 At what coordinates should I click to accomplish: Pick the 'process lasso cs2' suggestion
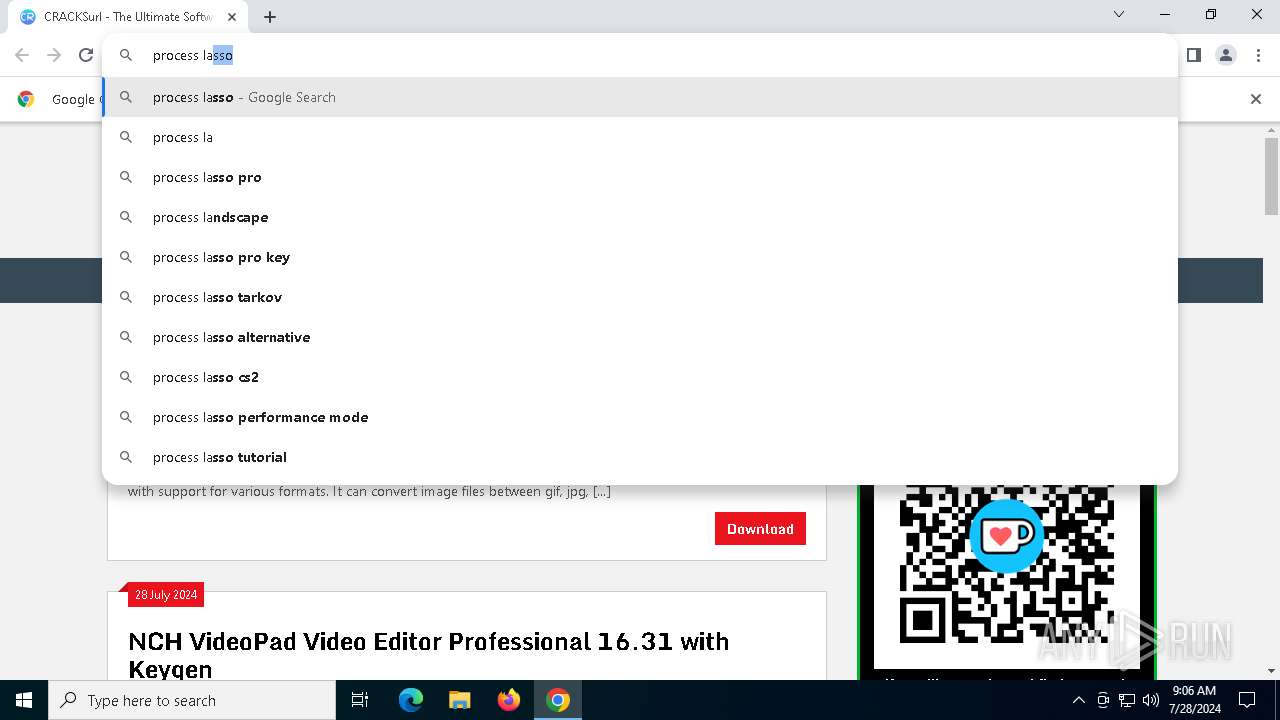640,377
